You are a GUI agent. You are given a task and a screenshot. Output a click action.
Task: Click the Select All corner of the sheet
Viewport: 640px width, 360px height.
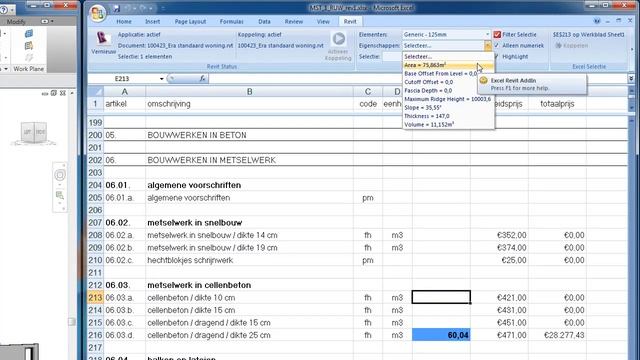click(x=96, y=91)
